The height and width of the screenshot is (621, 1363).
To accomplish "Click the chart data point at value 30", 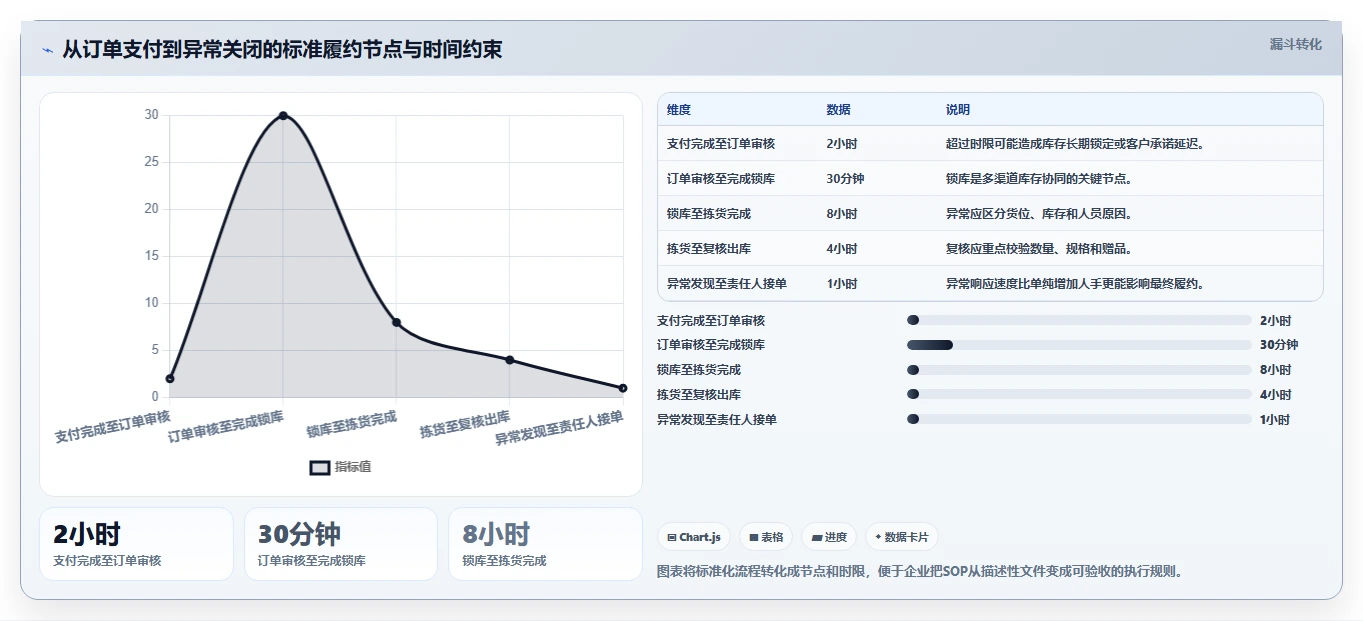I will point(283,116).
